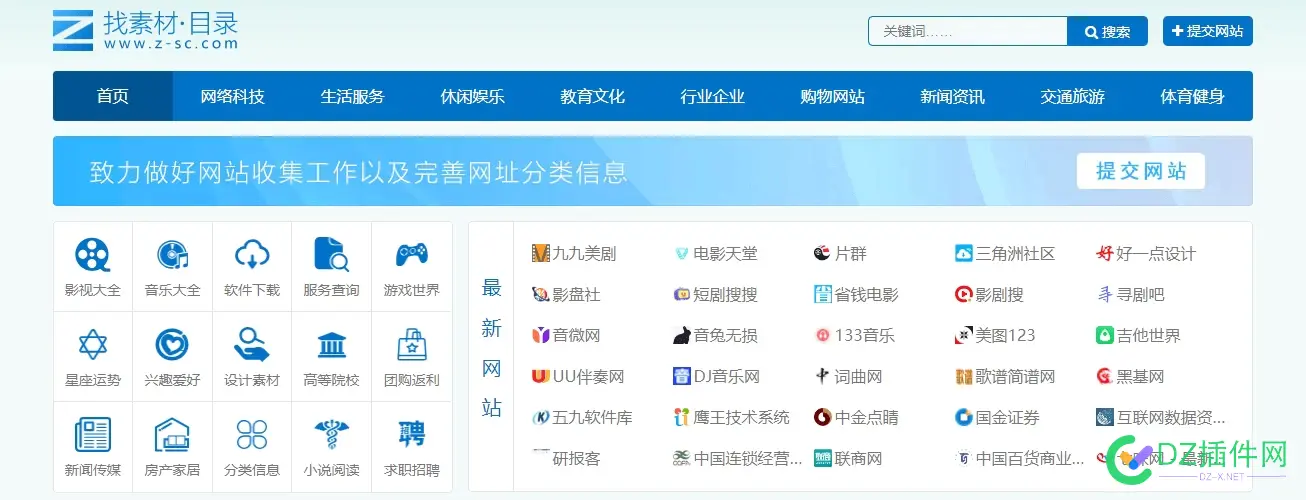Screen dimensions: 1306x500
Task: Open the 网络科技 navigation tab
Action: coord(233,97)
